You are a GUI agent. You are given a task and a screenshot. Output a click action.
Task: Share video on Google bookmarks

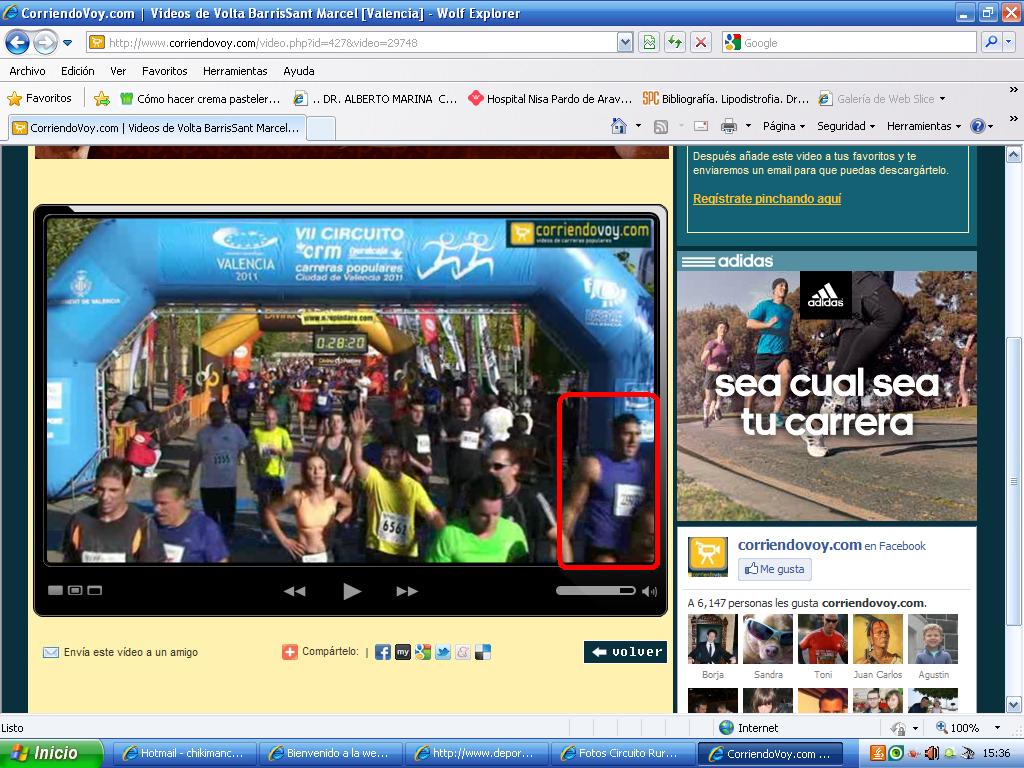tap(423, 652)
